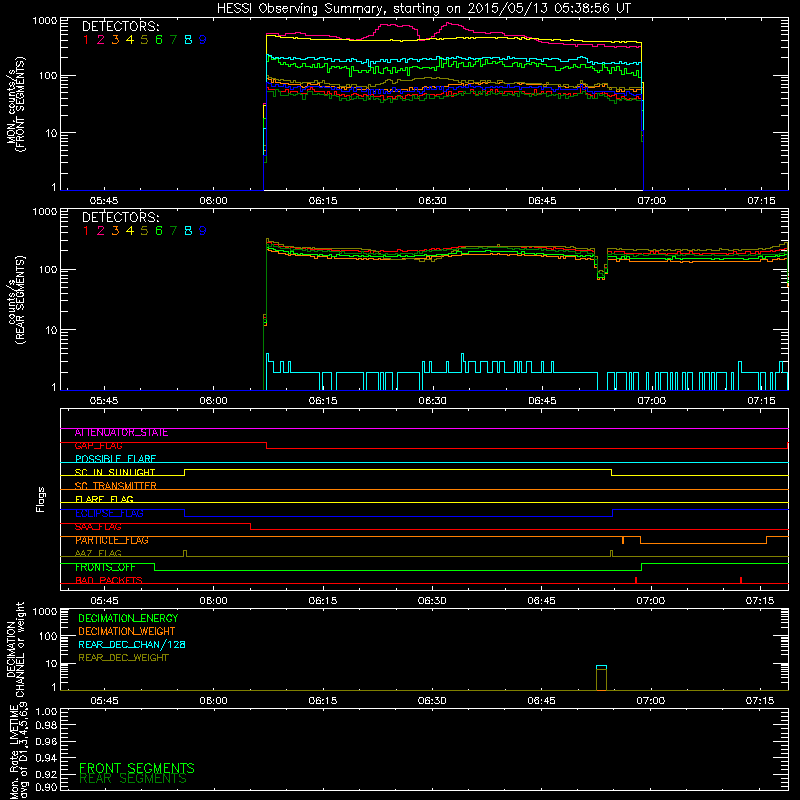Click the ATTENUATOR_STATE flag label

click(121, 433)
